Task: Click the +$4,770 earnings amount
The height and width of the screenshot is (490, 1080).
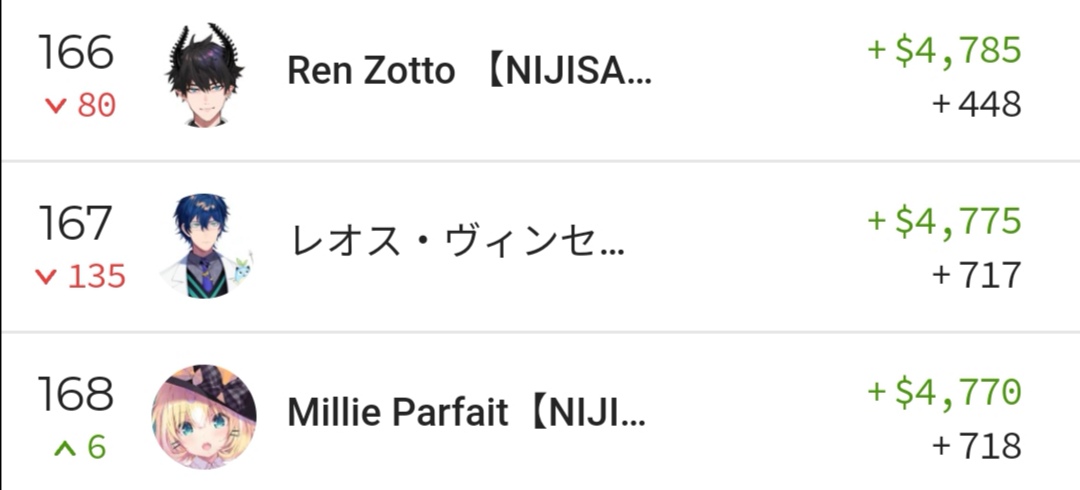Action: coord(944,392)
